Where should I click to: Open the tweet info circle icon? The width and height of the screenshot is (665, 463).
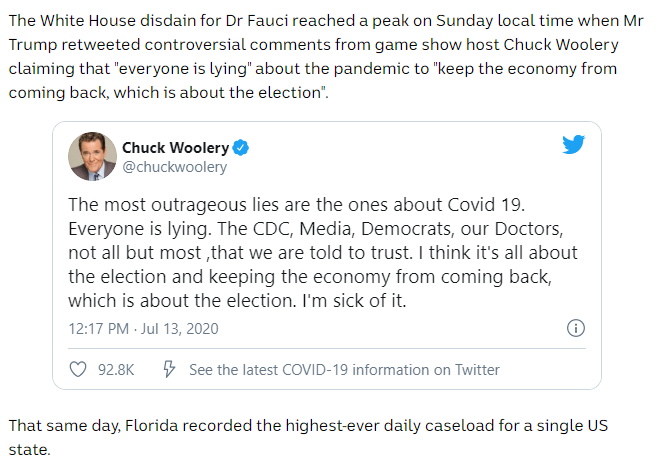576,328
